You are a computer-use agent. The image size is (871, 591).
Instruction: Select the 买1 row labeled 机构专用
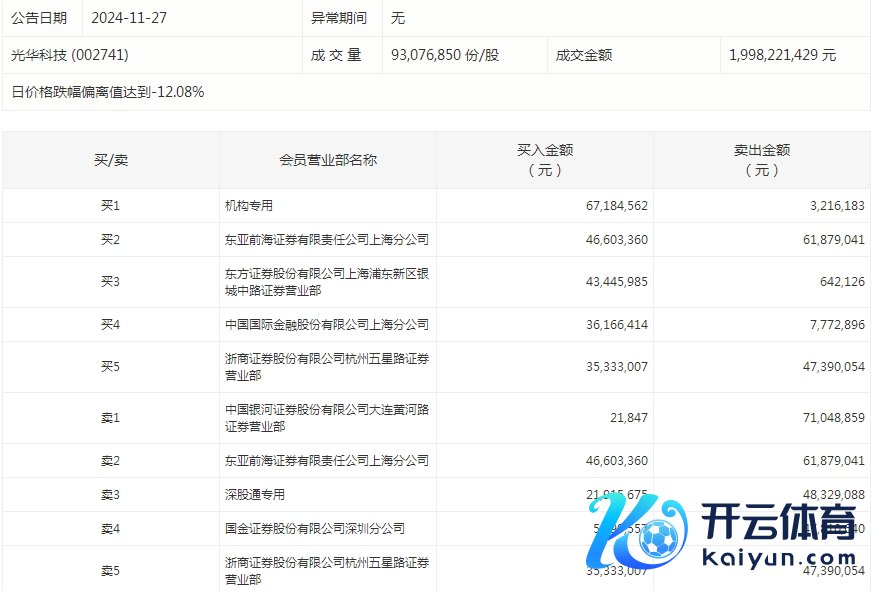pos(248,205)
